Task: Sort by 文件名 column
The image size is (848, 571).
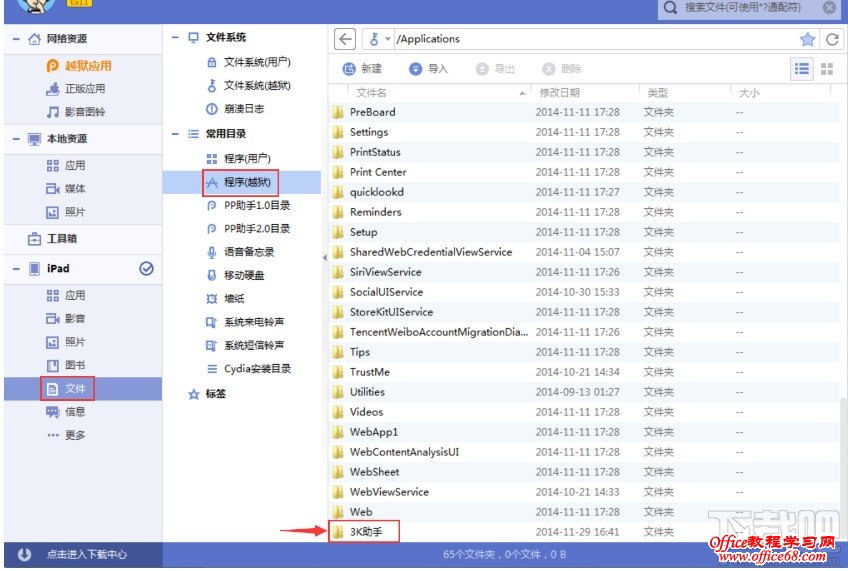Action: pyautogui.click(x=372, y=93)
